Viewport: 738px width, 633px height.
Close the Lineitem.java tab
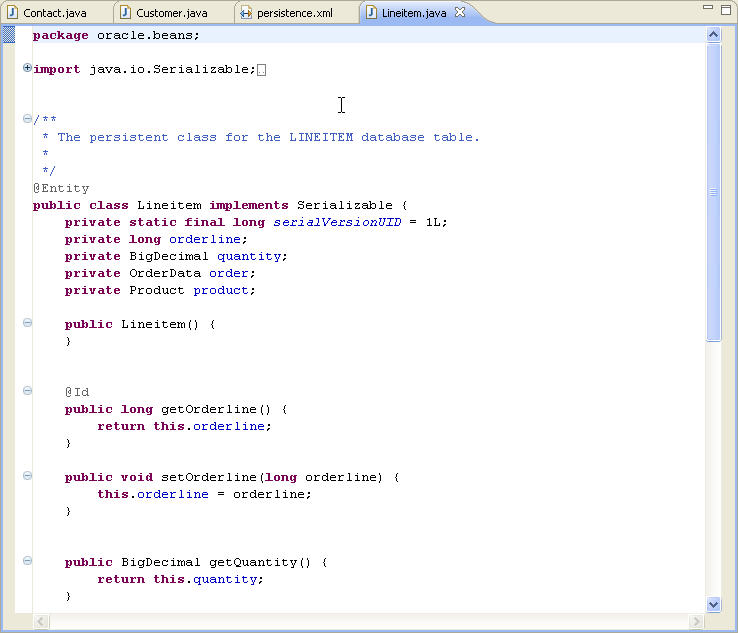point(460,12)
